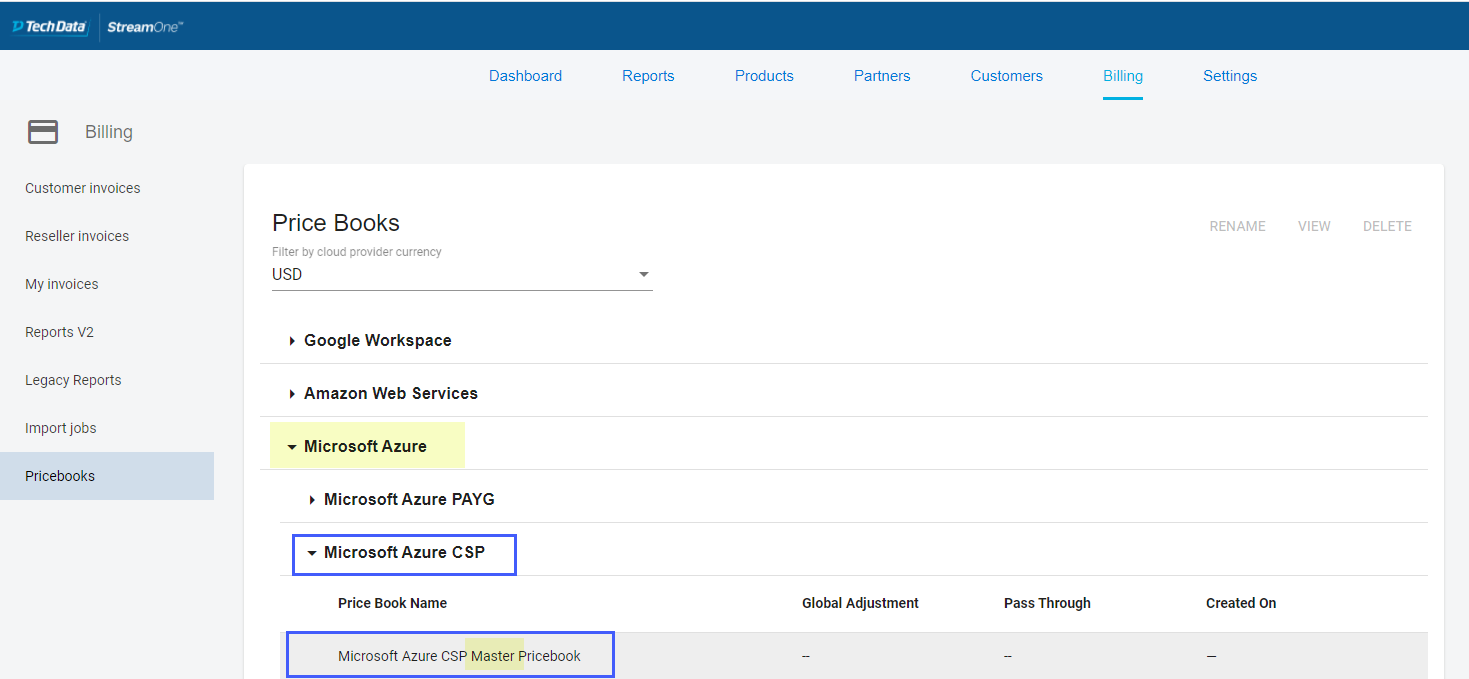Open Legacy Reports in sidebar
The image size is (1469, 679).
pos(73,380)
